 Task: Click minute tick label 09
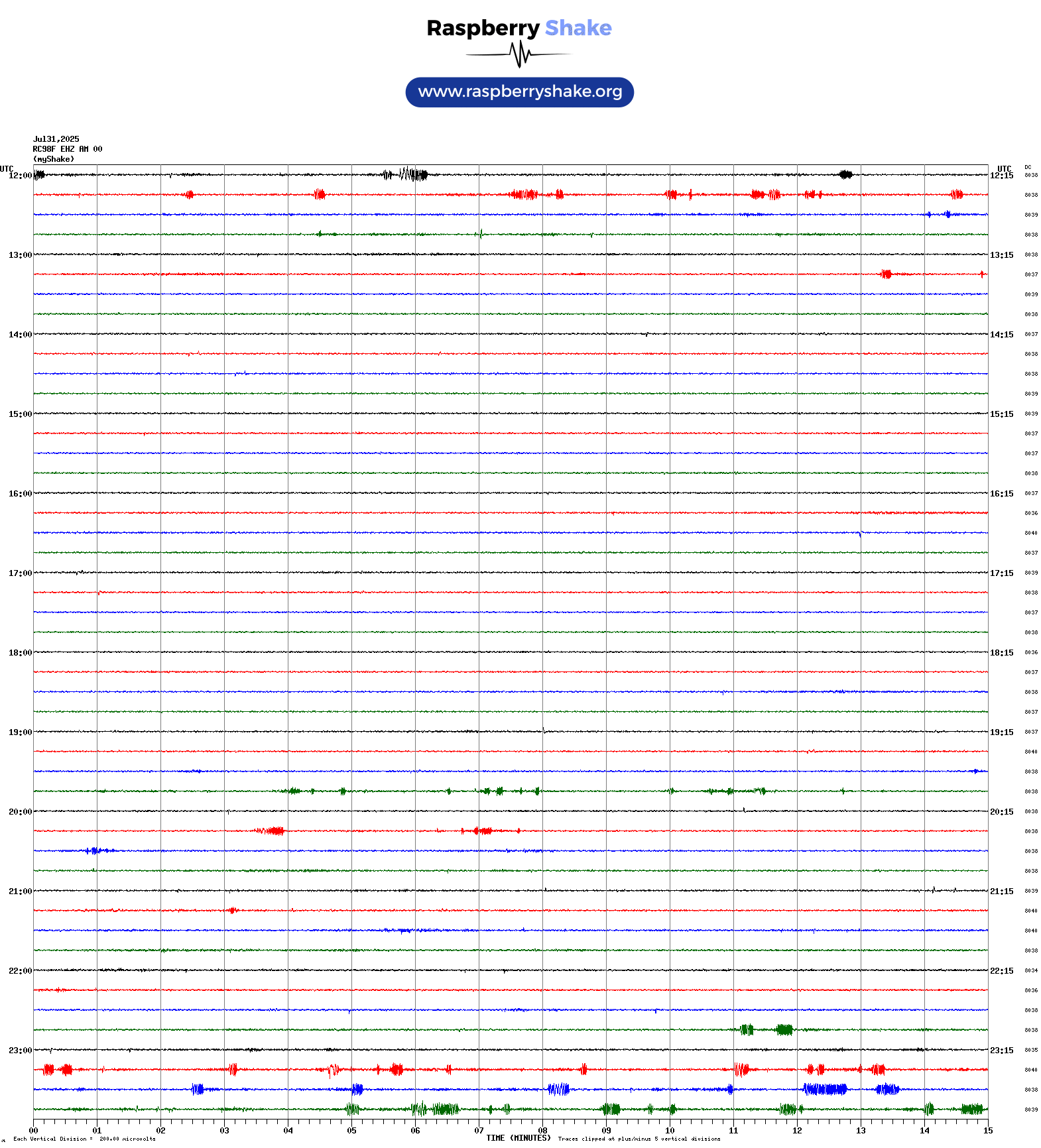pos(607,1131)
